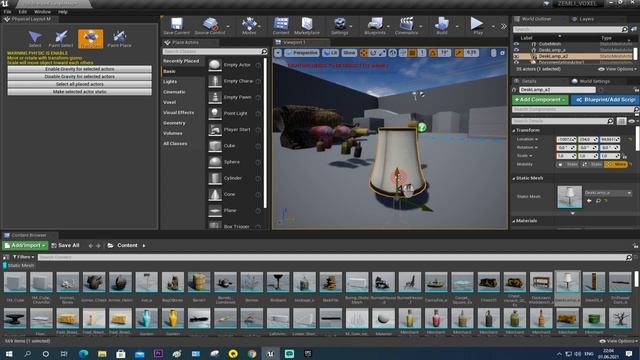Screen dimensions: 640x360
Task: Open the Cinematics toolbar icon
Action: click(x=407, y=26)
